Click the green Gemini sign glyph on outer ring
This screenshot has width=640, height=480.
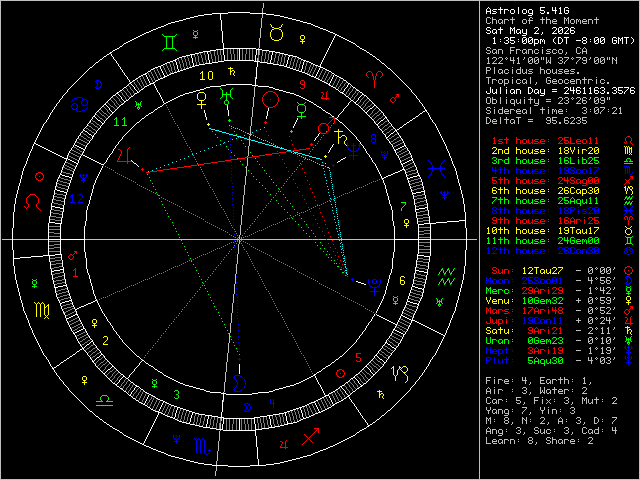[x=169, y=43]
